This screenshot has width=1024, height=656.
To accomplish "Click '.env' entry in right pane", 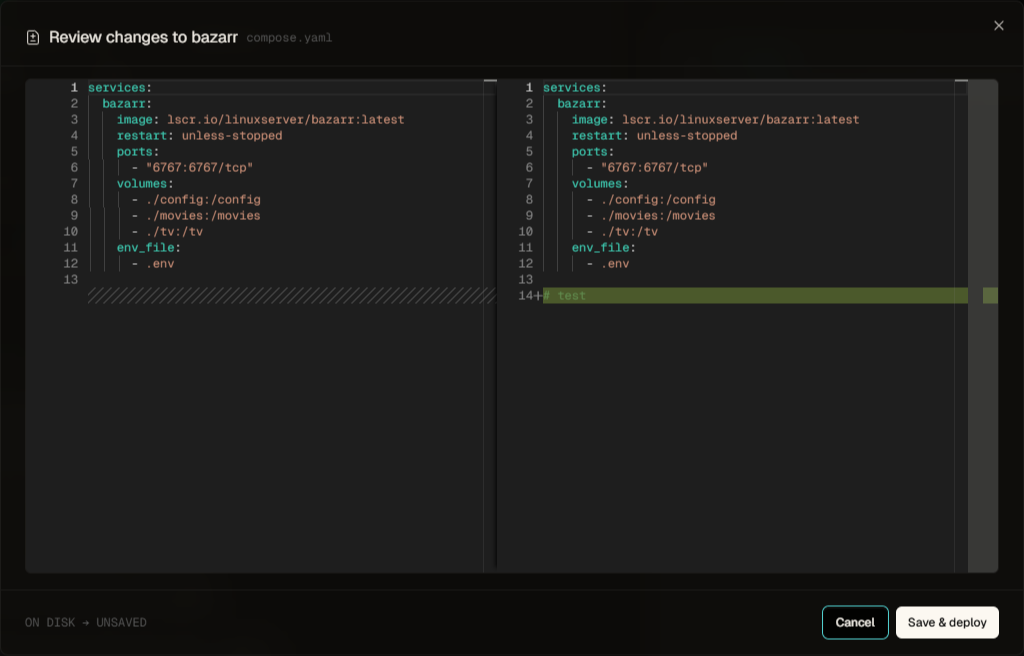I will tap(615, 263).
